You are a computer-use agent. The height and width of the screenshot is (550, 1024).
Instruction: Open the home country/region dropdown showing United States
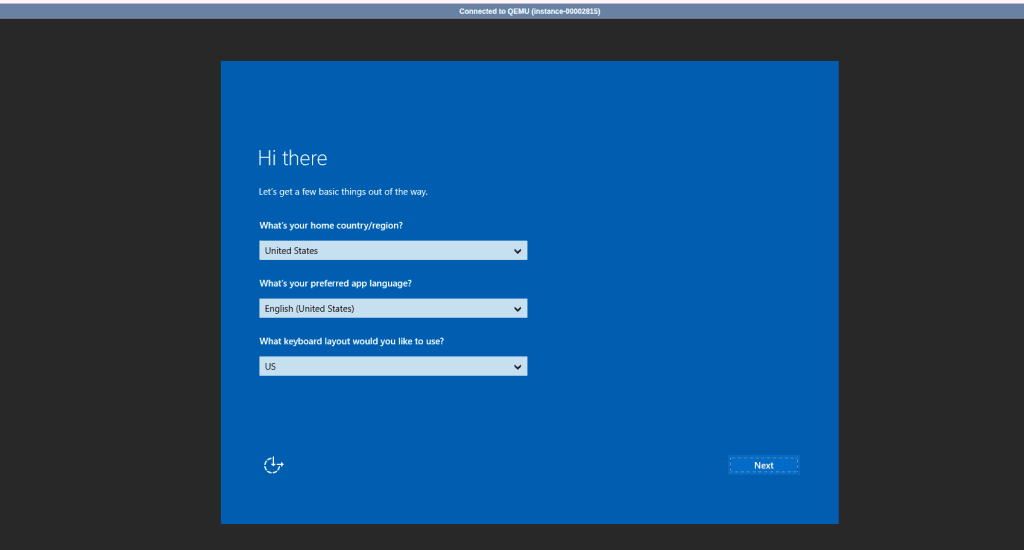393,250
